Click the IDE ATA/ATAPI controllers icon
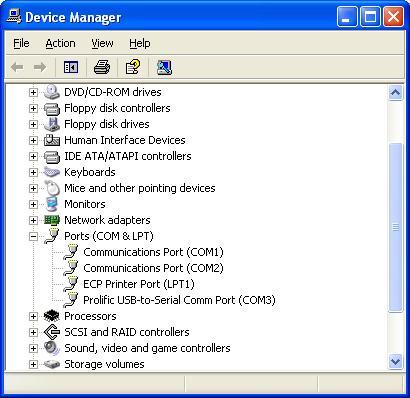 pos(52,156)
